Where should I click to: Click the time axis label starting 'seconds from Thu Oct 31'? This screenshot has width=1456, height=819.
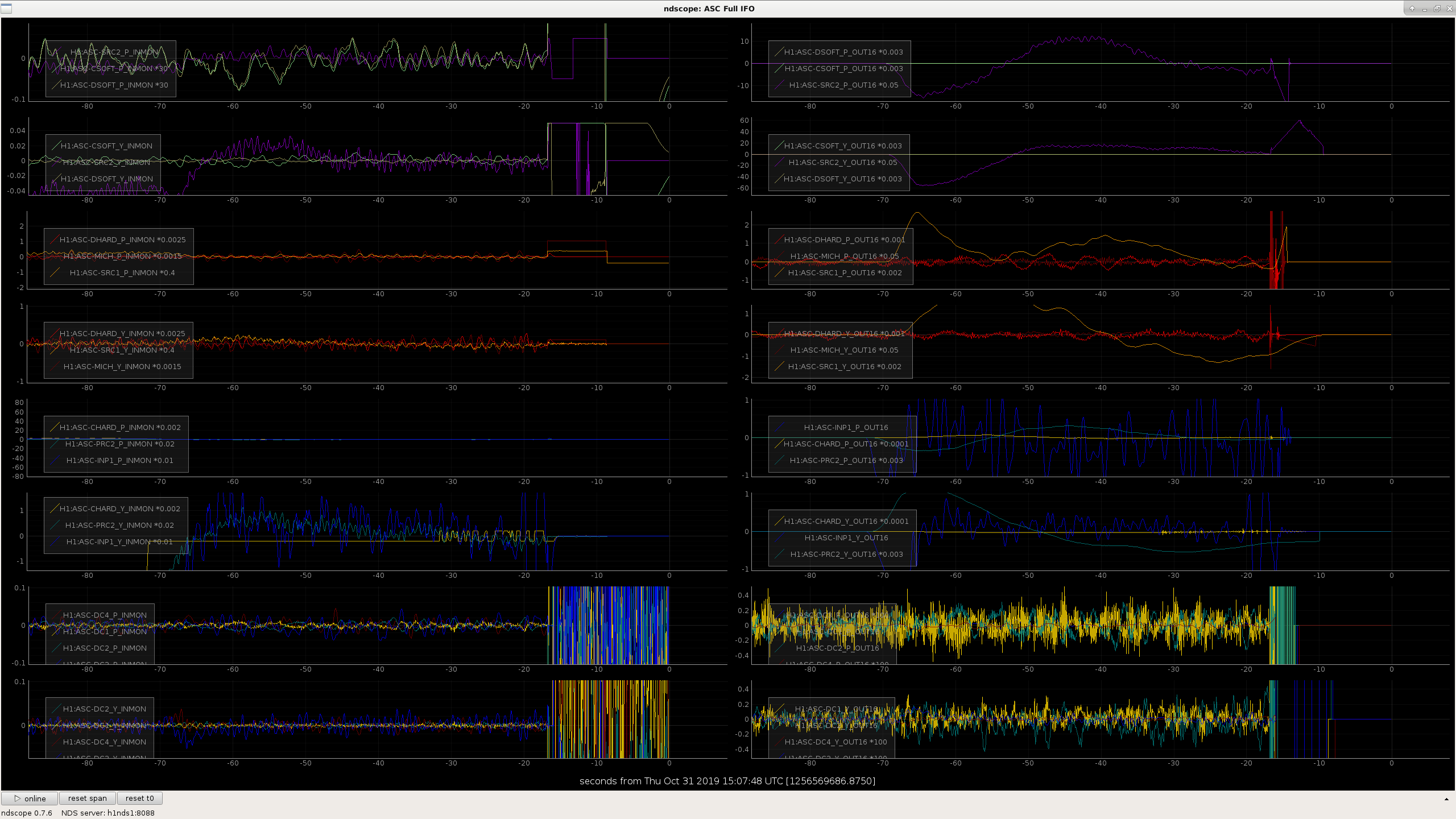pos(727,781)
